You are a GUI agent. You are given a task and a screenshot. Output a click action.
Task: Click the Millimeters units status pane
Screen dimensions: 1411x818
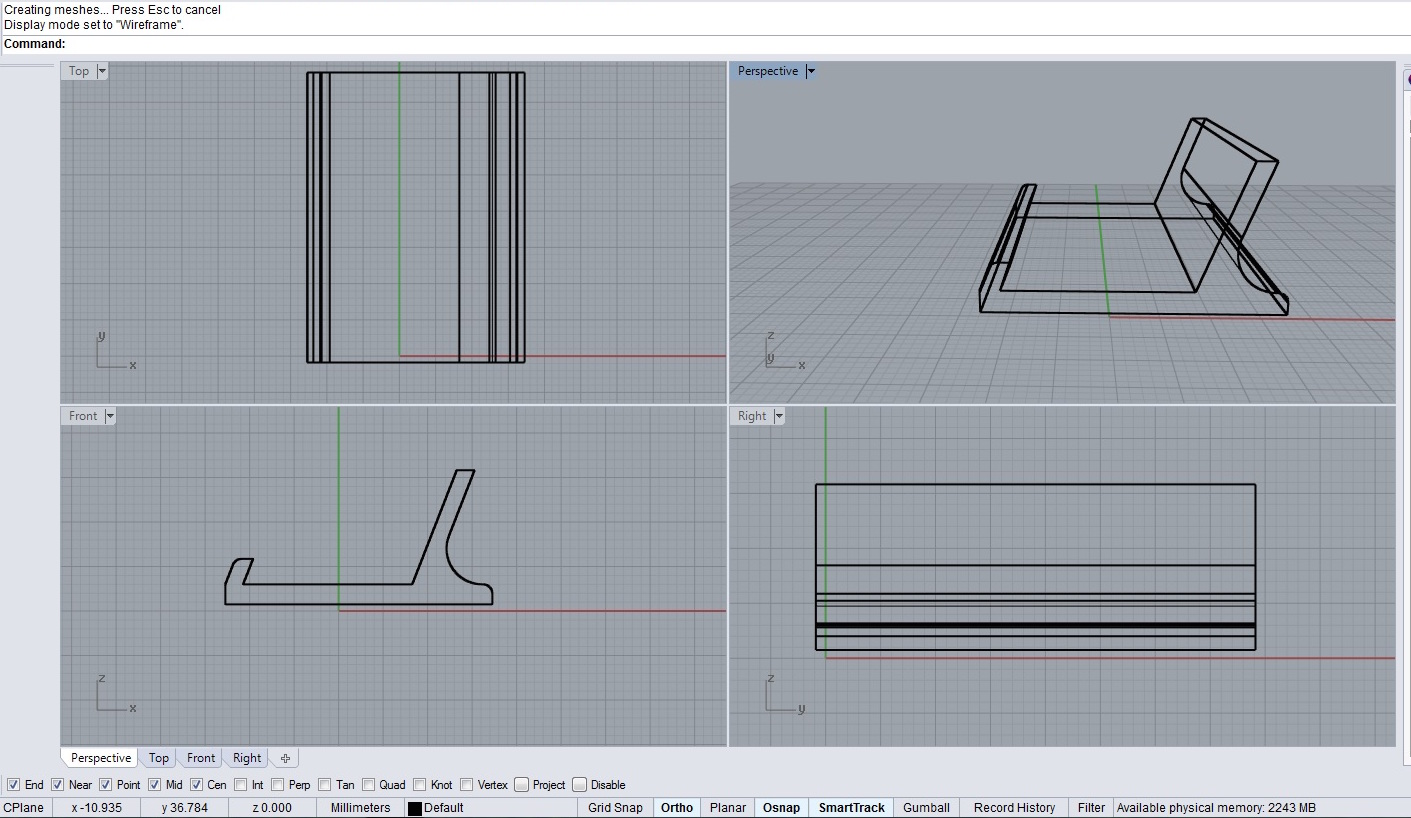(x=360, y=808)
